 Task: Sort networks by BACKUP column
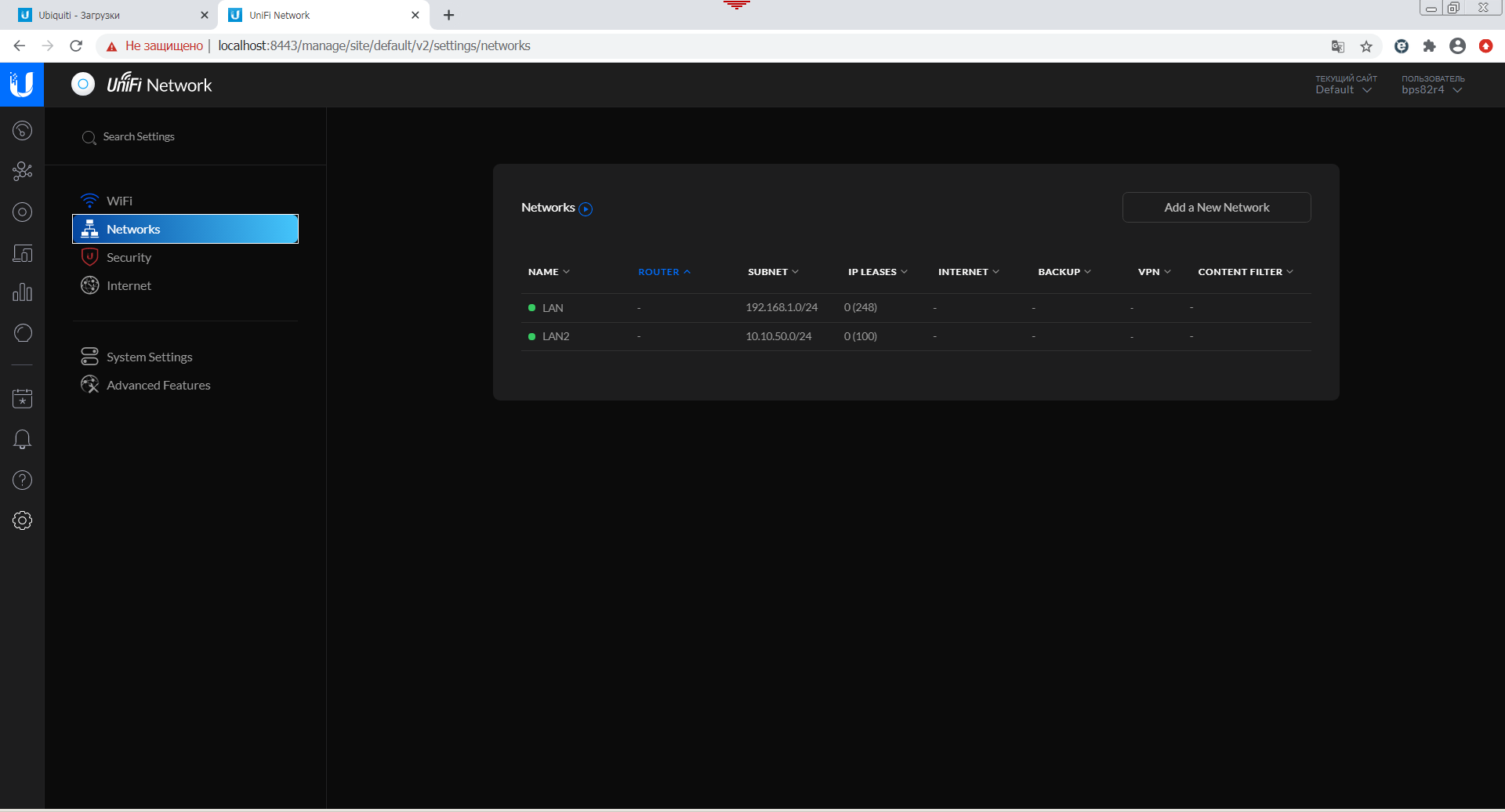(x=1064, y=272)
